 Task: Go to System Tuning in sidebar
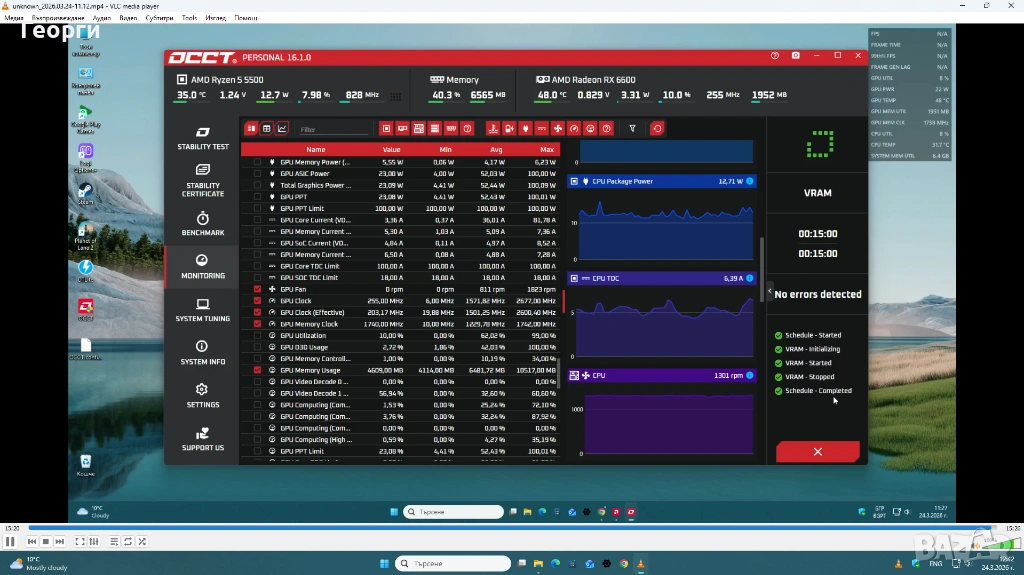point(203,310)
